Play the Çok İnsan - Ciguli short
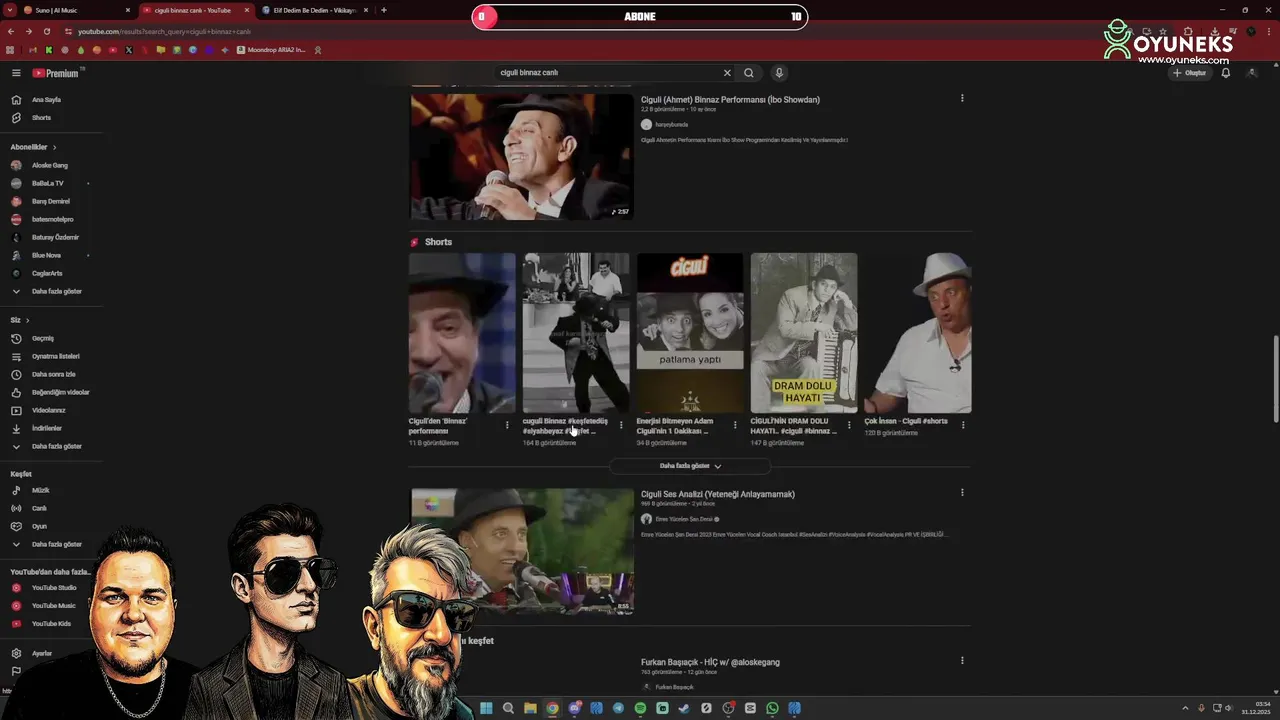 (918, 333)
